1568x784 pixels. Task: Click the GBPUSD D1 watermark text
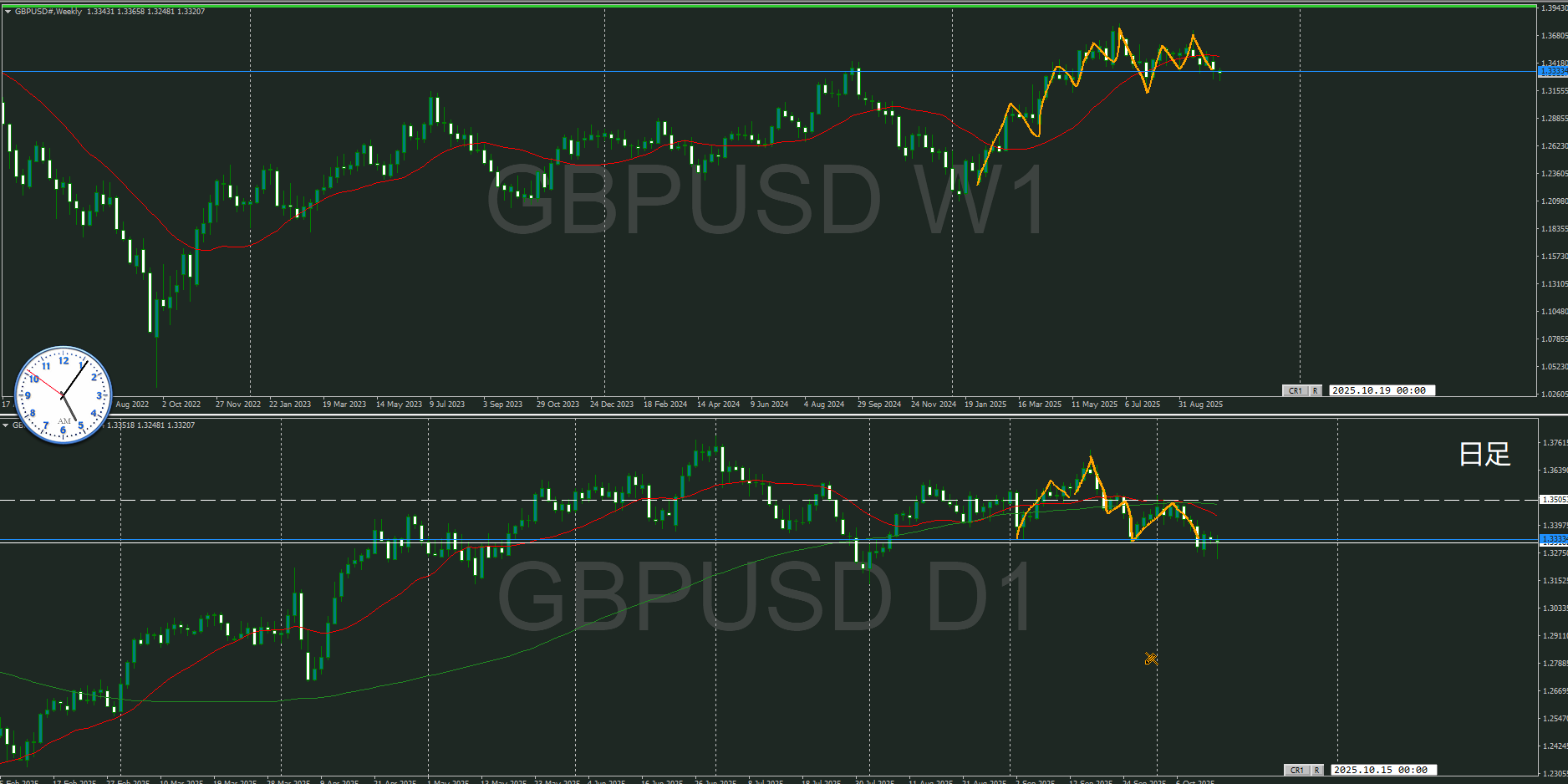765,595
